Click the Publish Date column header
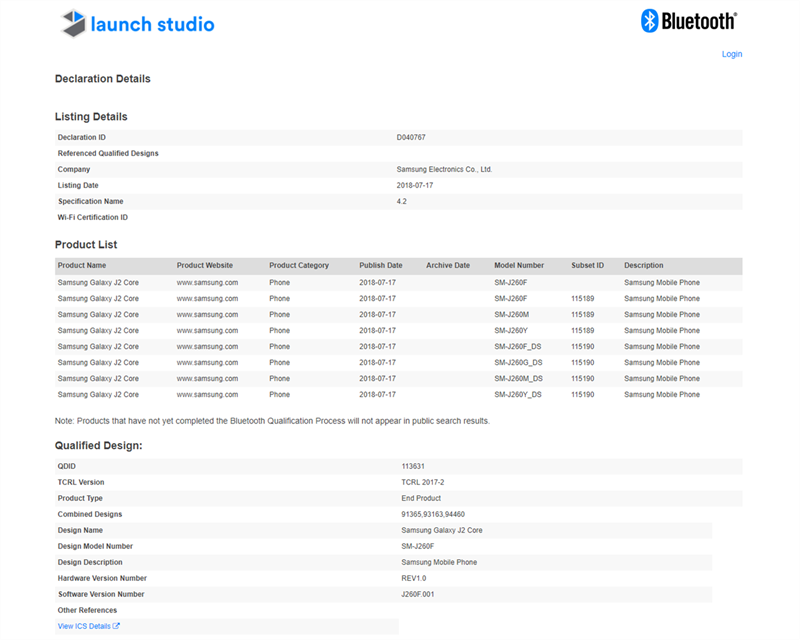This screenshot has height=640, width=800. 380,265
